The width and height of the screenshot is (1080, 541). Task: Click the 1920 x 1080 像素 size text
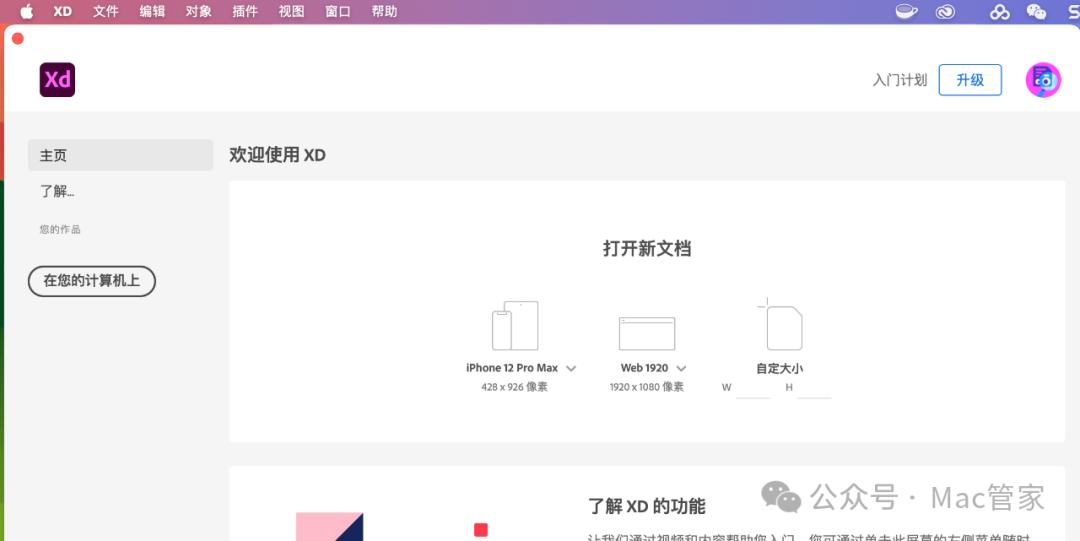pos(647,387)
